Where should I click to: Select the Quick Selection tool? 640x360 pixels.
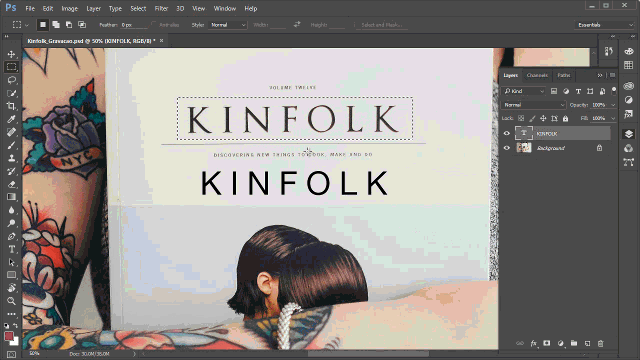pos(11,93)
